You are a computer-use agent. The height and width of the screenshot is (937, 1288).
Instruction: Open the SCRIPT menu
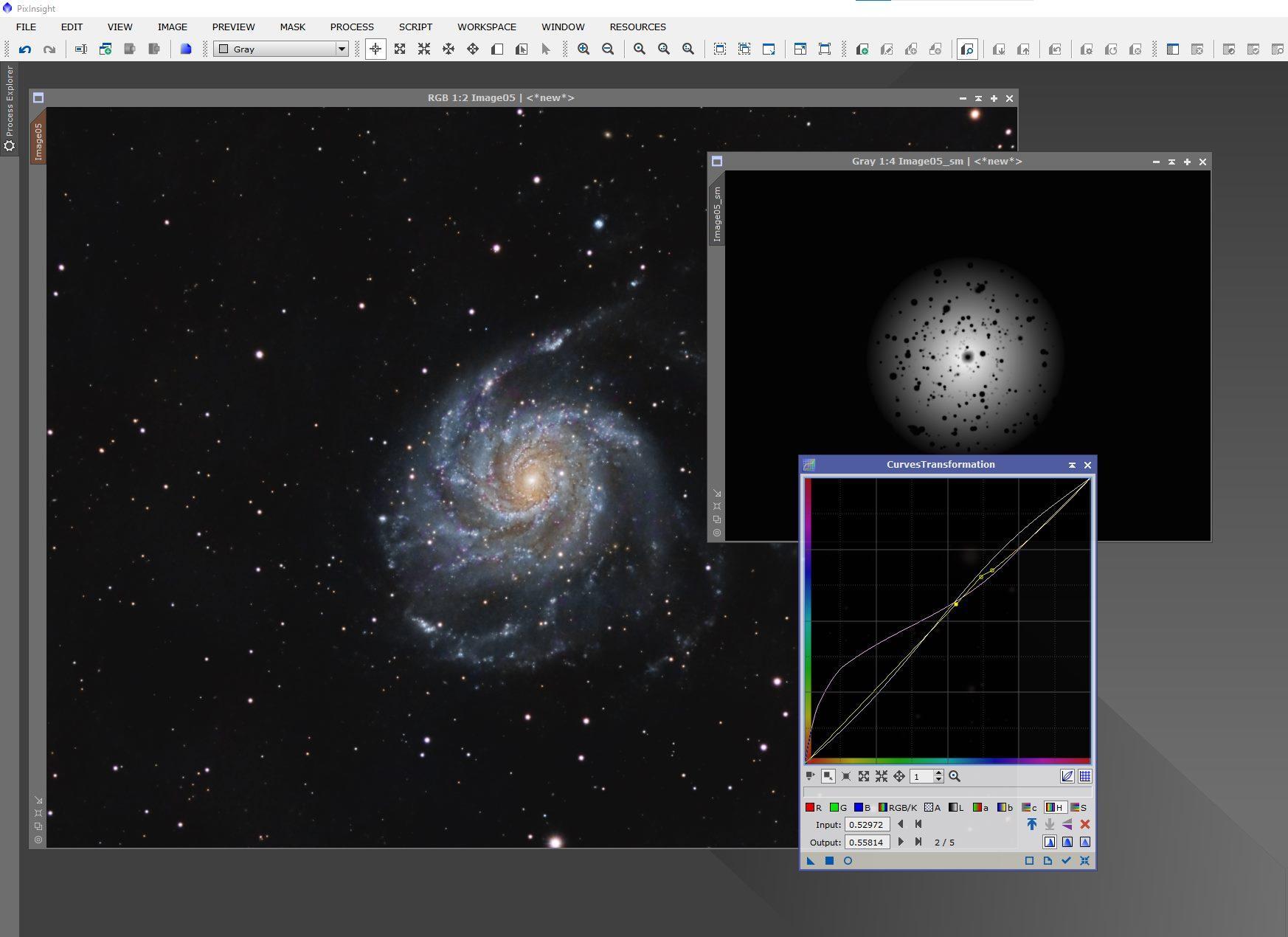[x=415, y=27]
